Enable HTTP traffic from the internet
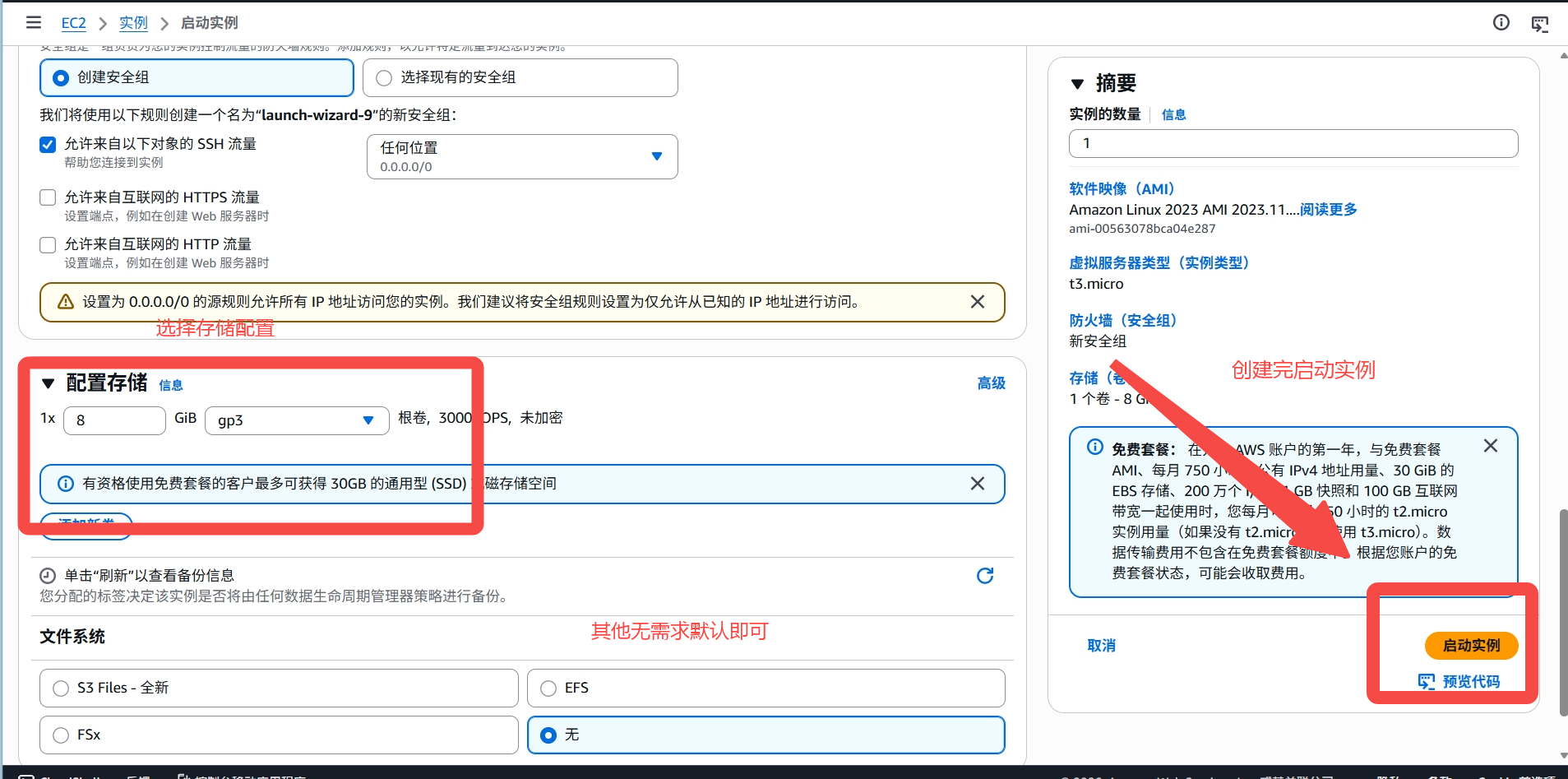The image size is (1568, 779). (x=48, y=244)
